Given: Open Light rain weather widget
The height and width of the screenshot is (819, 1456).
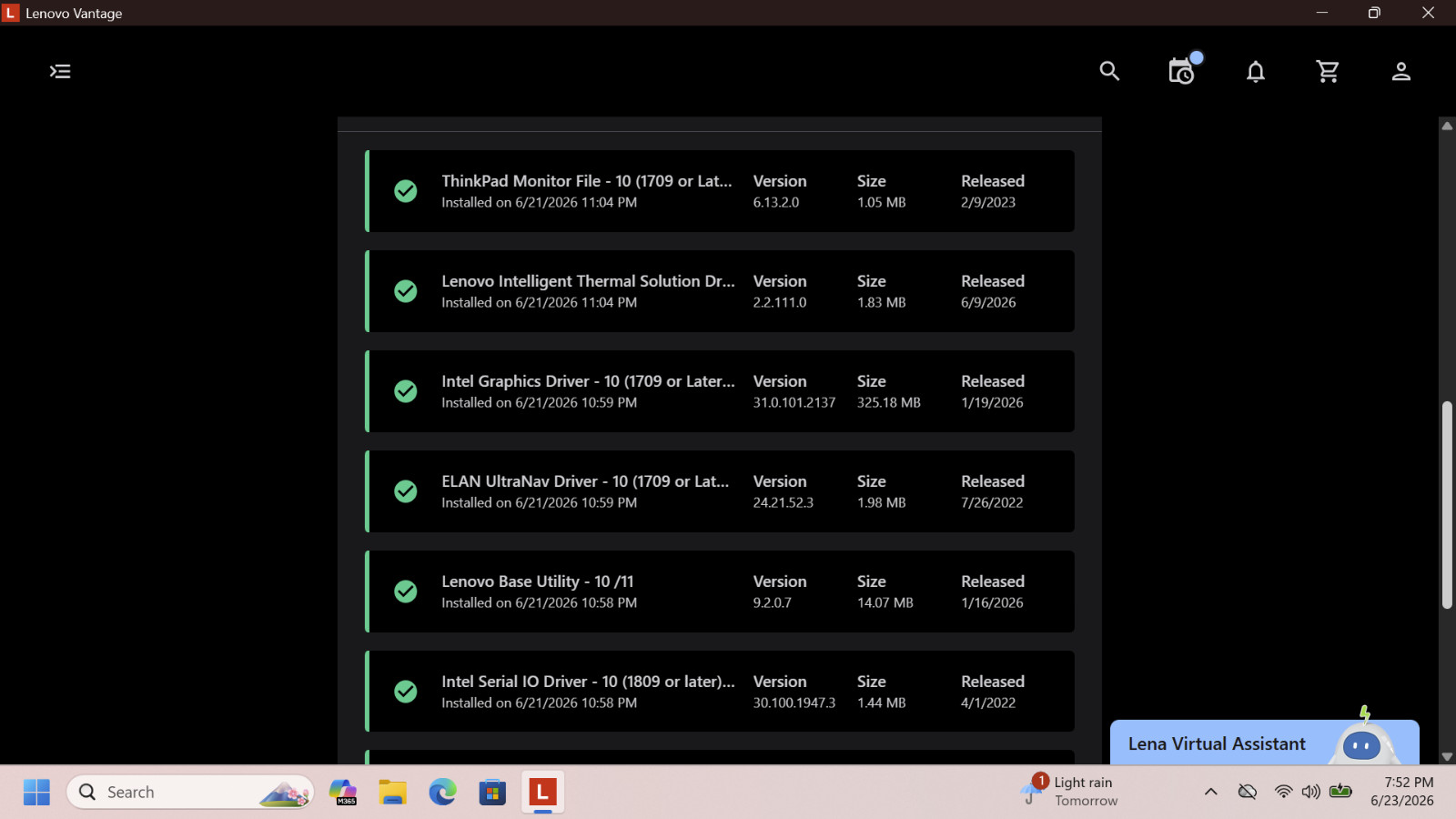Looking at the screenshot, I should 1069,792.
